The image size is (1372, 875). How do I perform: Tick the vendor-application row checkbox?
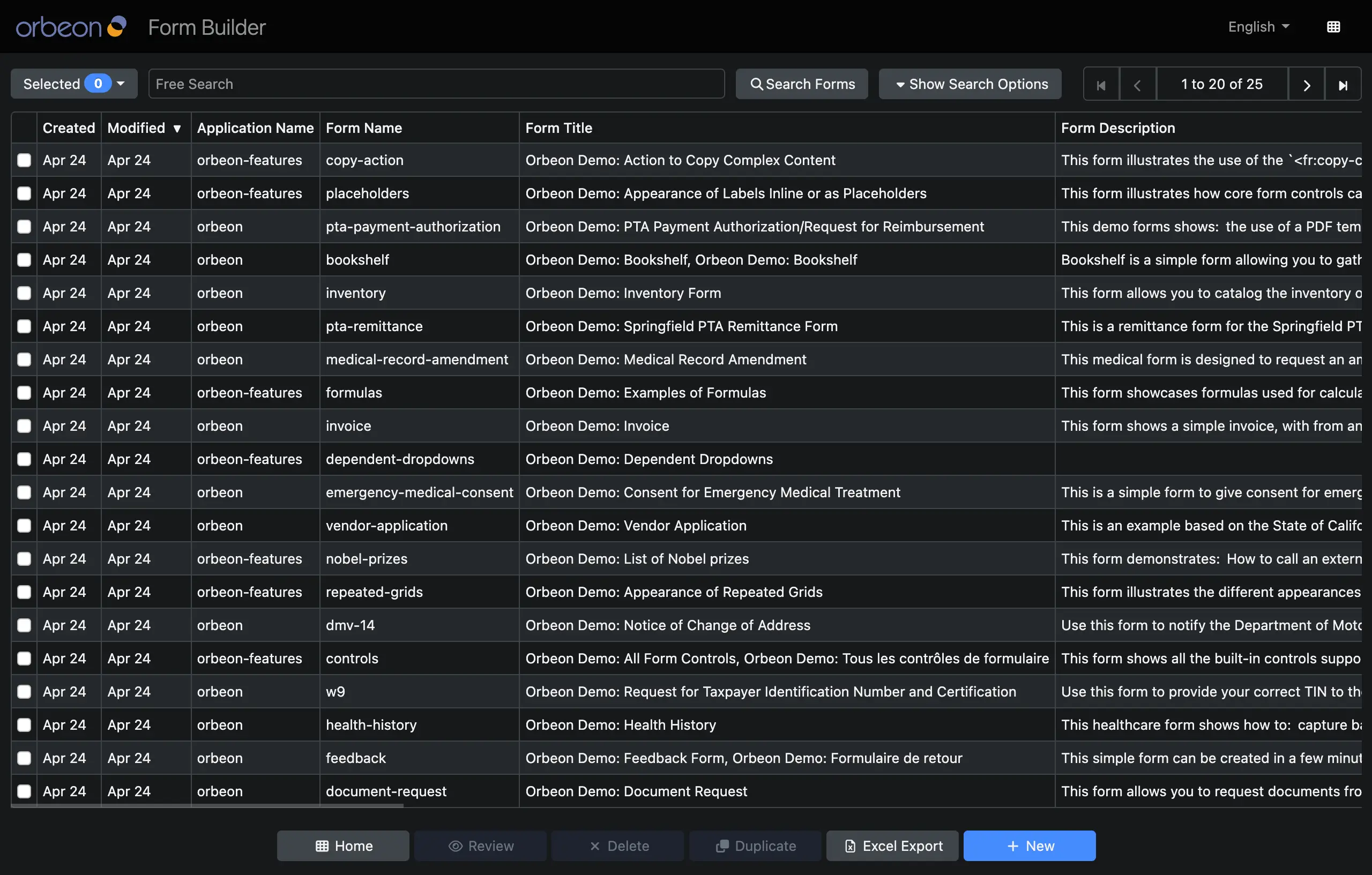(24, 525)
